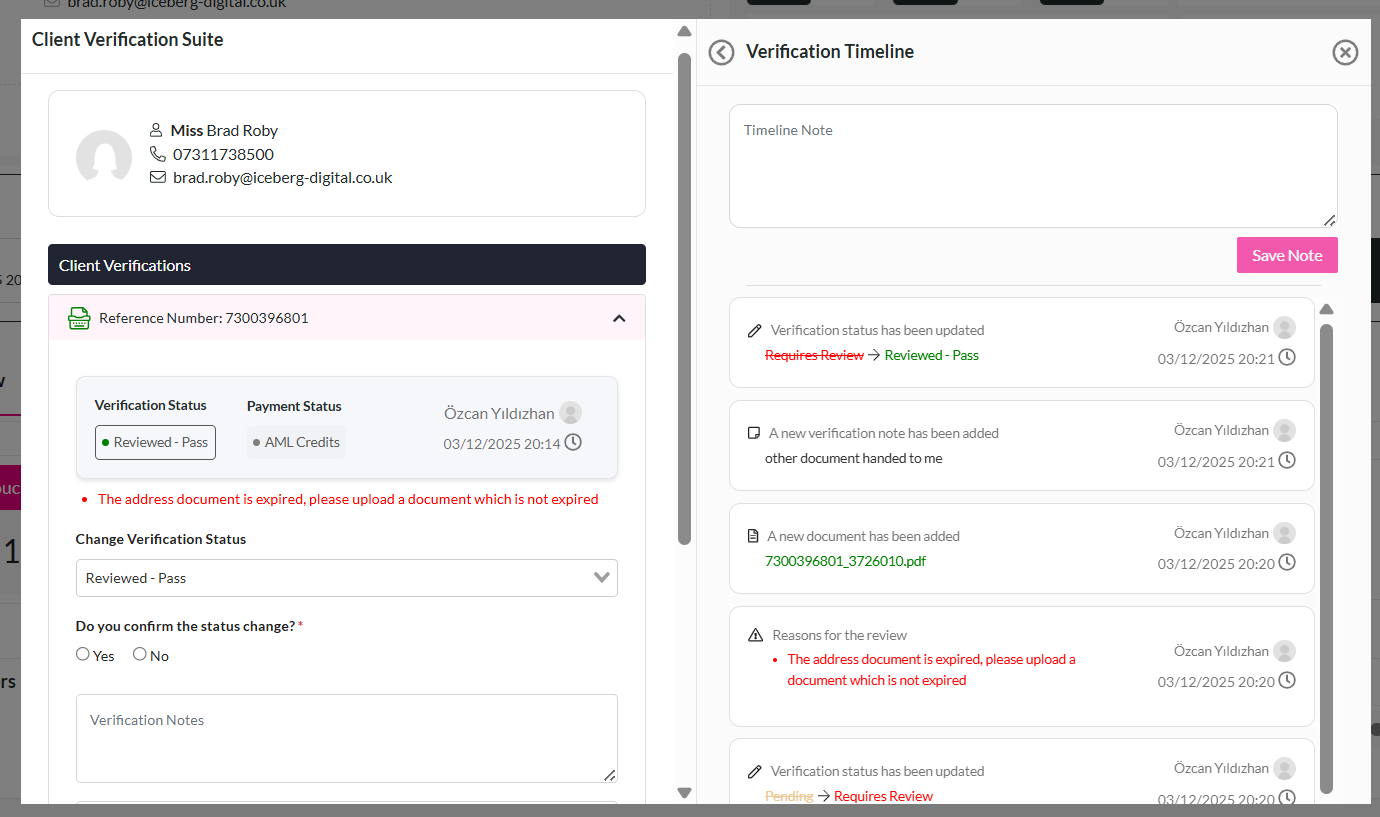The image size is (1380, 817).
Task: Select No for the status change confirmation
Action: pyautogui.click(x=140, y=655)
